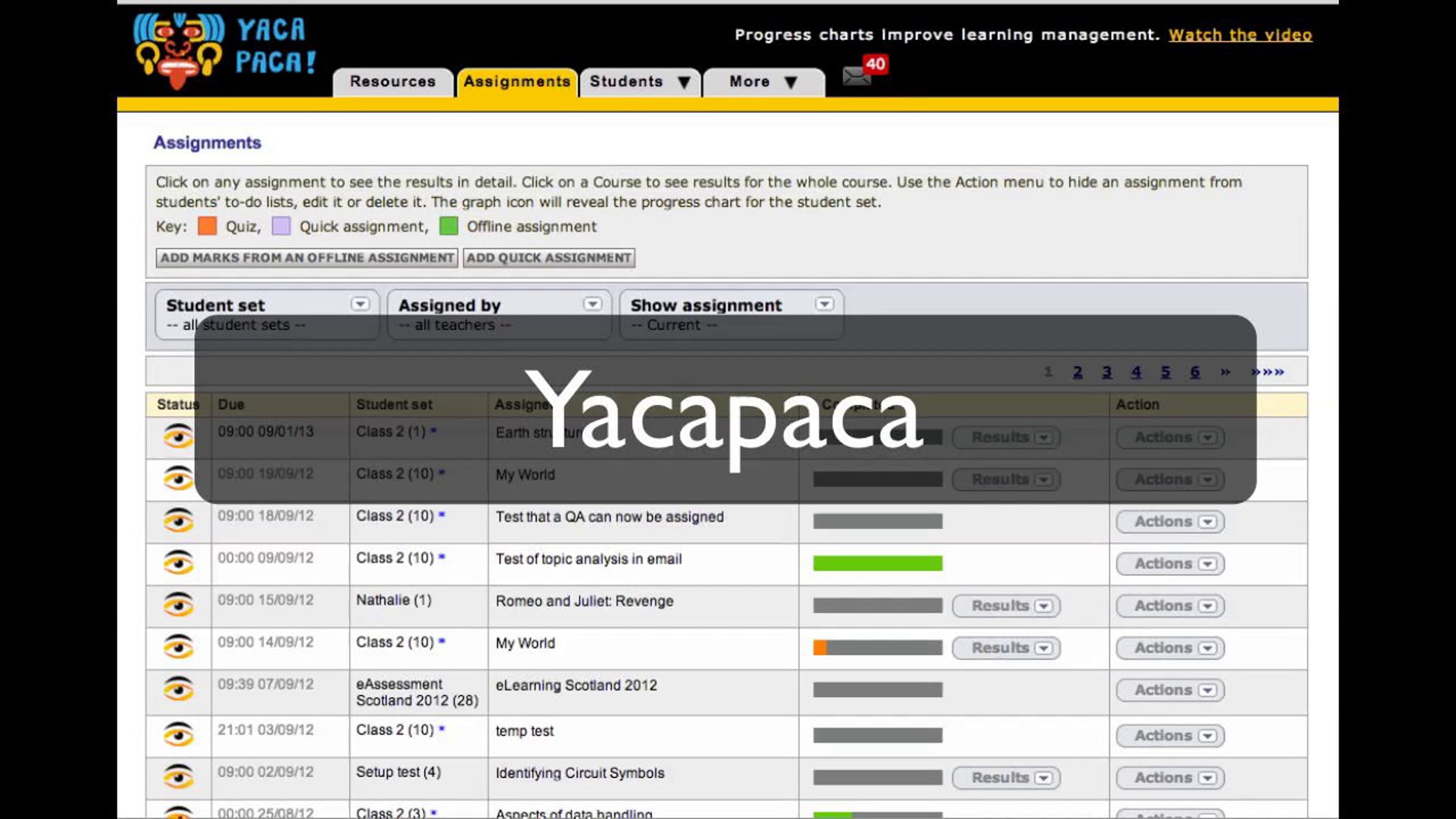The width and height of the screenshot is (1456, 819).
Task: Open Results dropdown for 14/09/12 My World
Action: click(x=1006, y=648)
